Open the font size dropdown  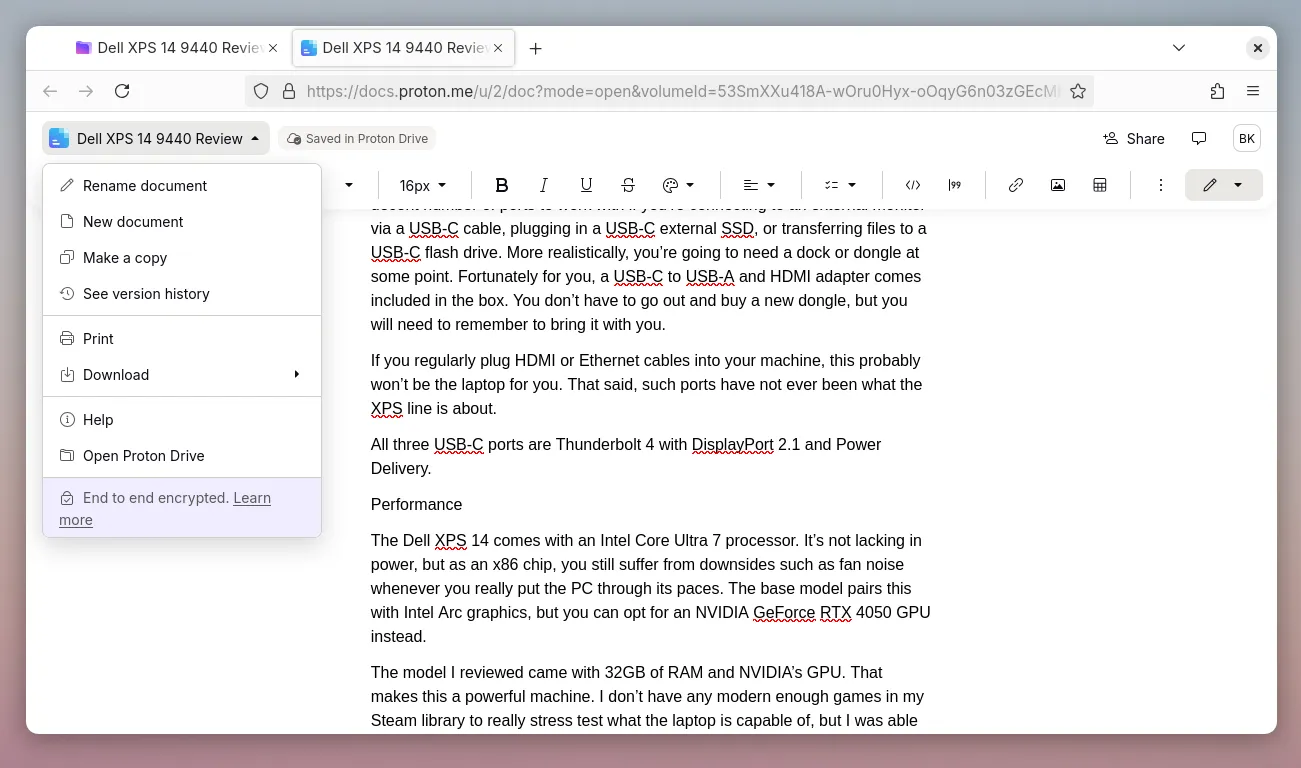tap(421, 185)
